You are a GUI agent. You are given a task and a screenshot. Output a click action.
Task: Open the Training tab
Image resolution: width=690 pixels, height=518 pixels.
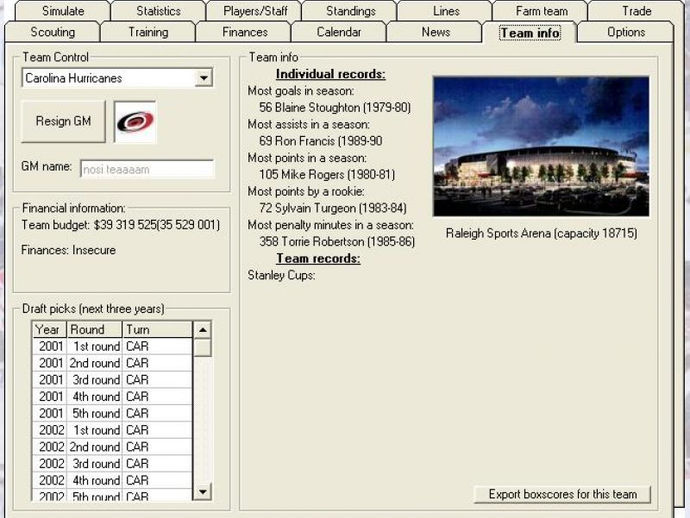click(x=148, y=32)
